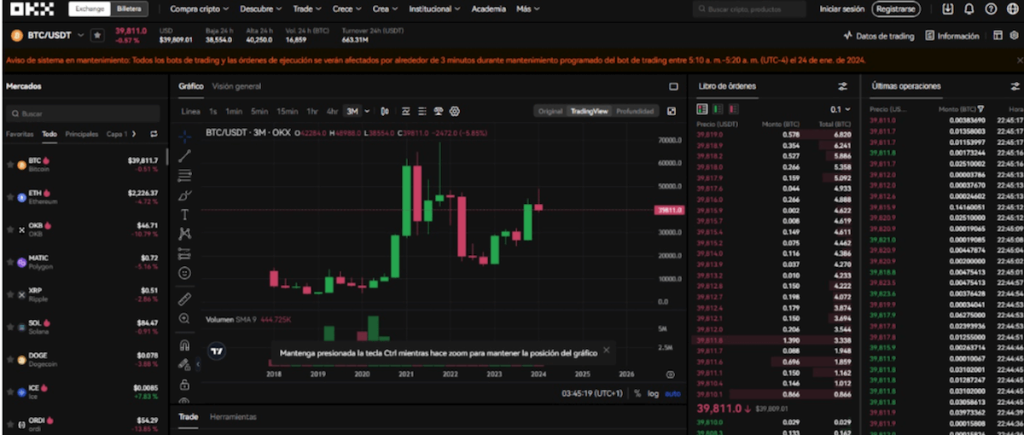
Task: Open Últimas operaciones settings sliders icon
Action: click(1014, 86)
